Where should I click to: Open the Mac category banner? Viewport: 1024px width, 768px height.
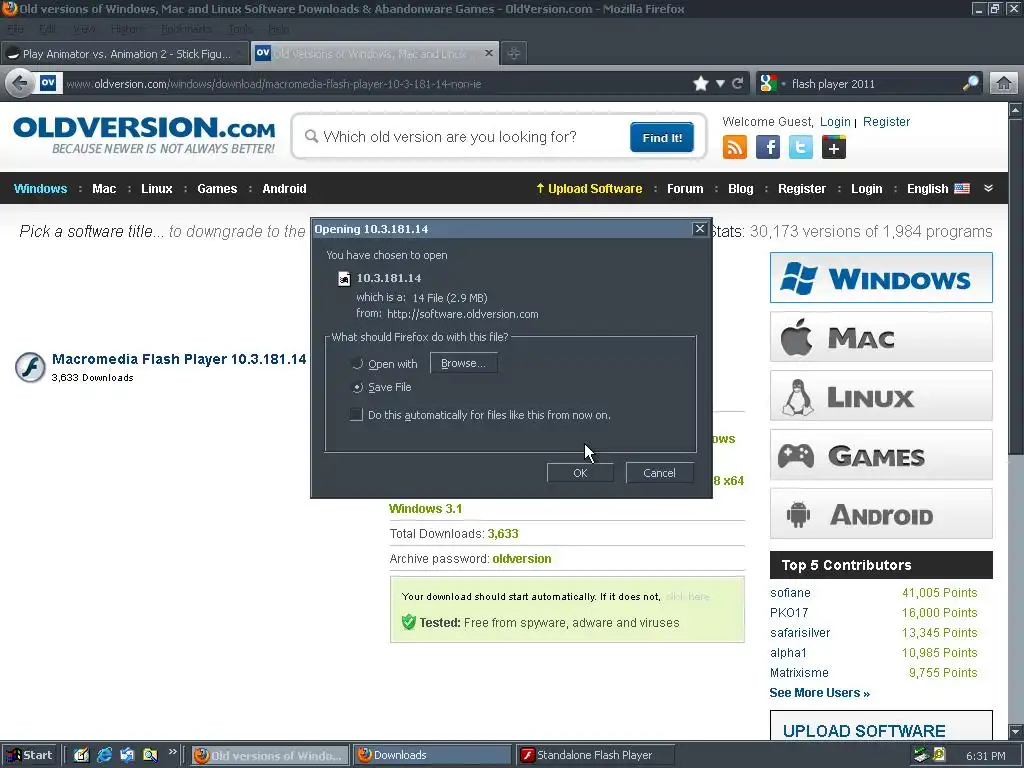[881, 337]
